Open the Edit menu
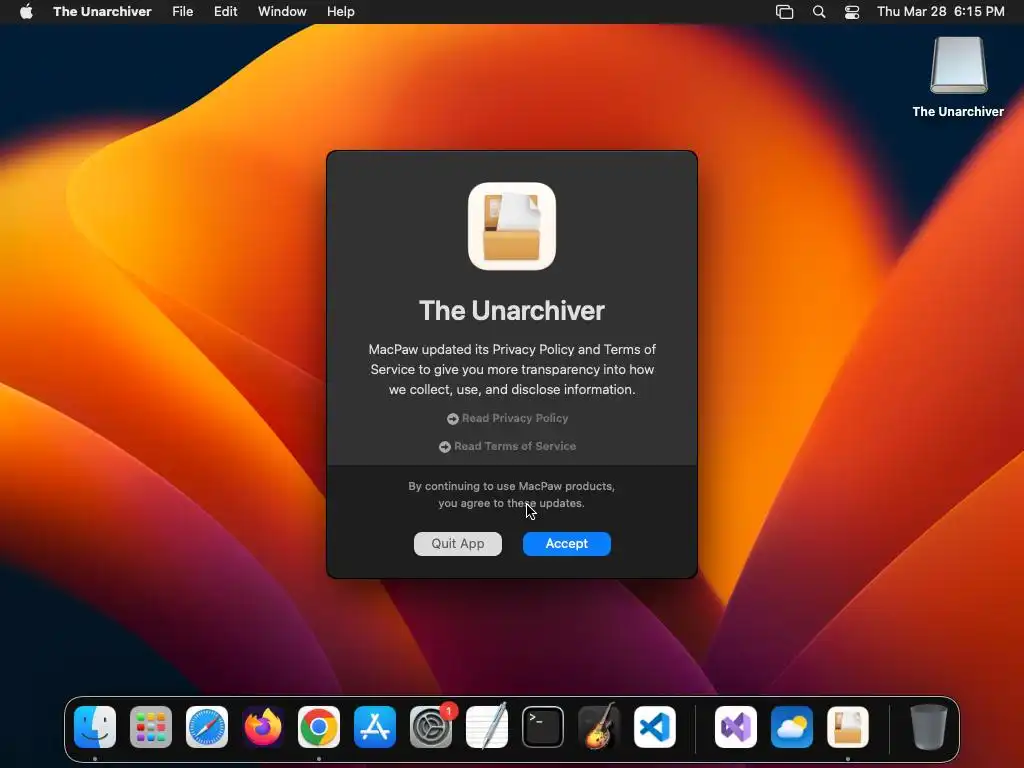 pyautogui.click(x=225, y=12)
